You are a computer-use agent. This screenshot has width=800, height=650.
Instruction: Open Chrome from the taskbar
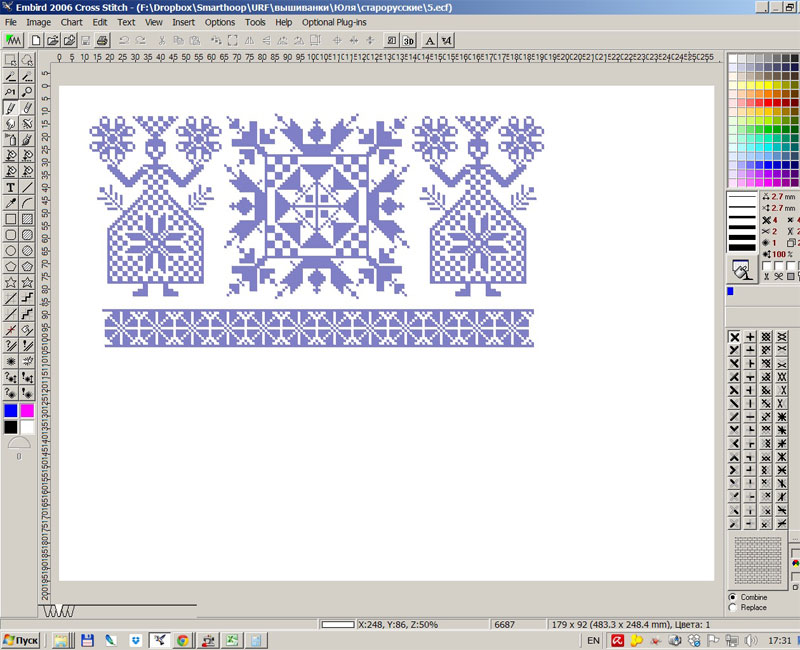coord(182,640)
